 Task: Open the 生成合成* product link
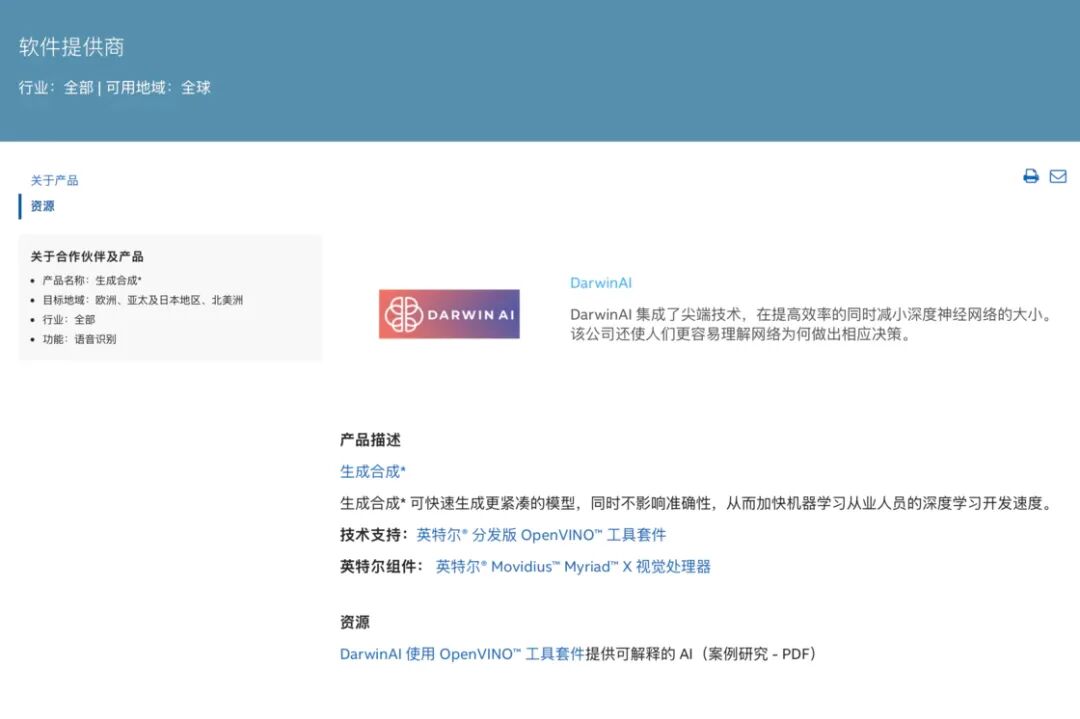point(373,472)
